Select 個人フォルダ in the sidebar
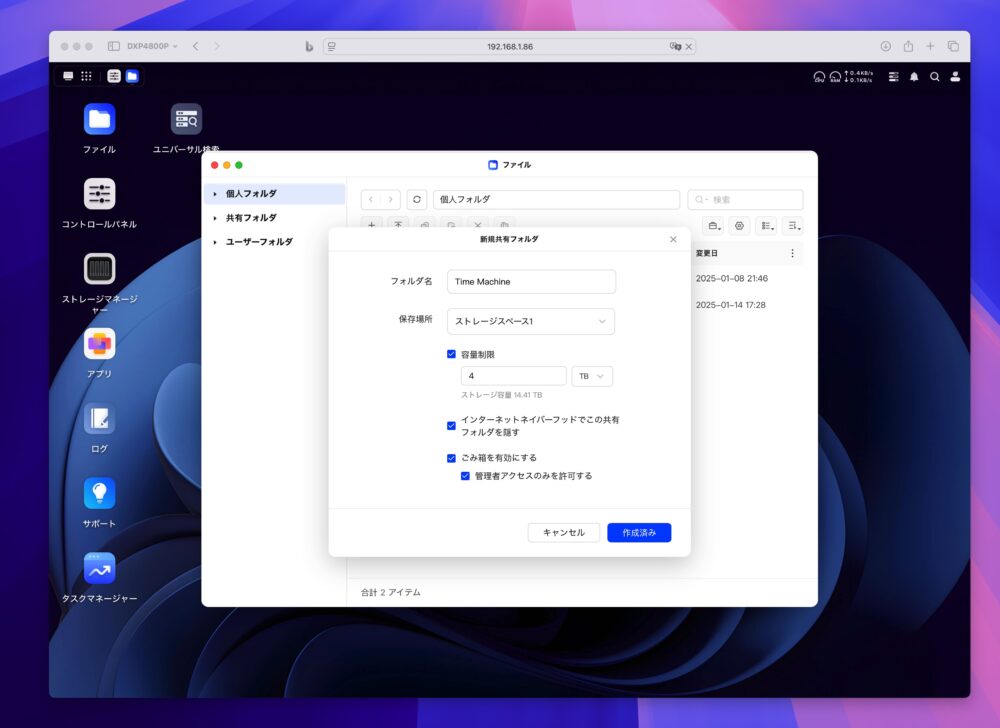Viewport: 1000px width, 728px height. [x=251, y=194]
